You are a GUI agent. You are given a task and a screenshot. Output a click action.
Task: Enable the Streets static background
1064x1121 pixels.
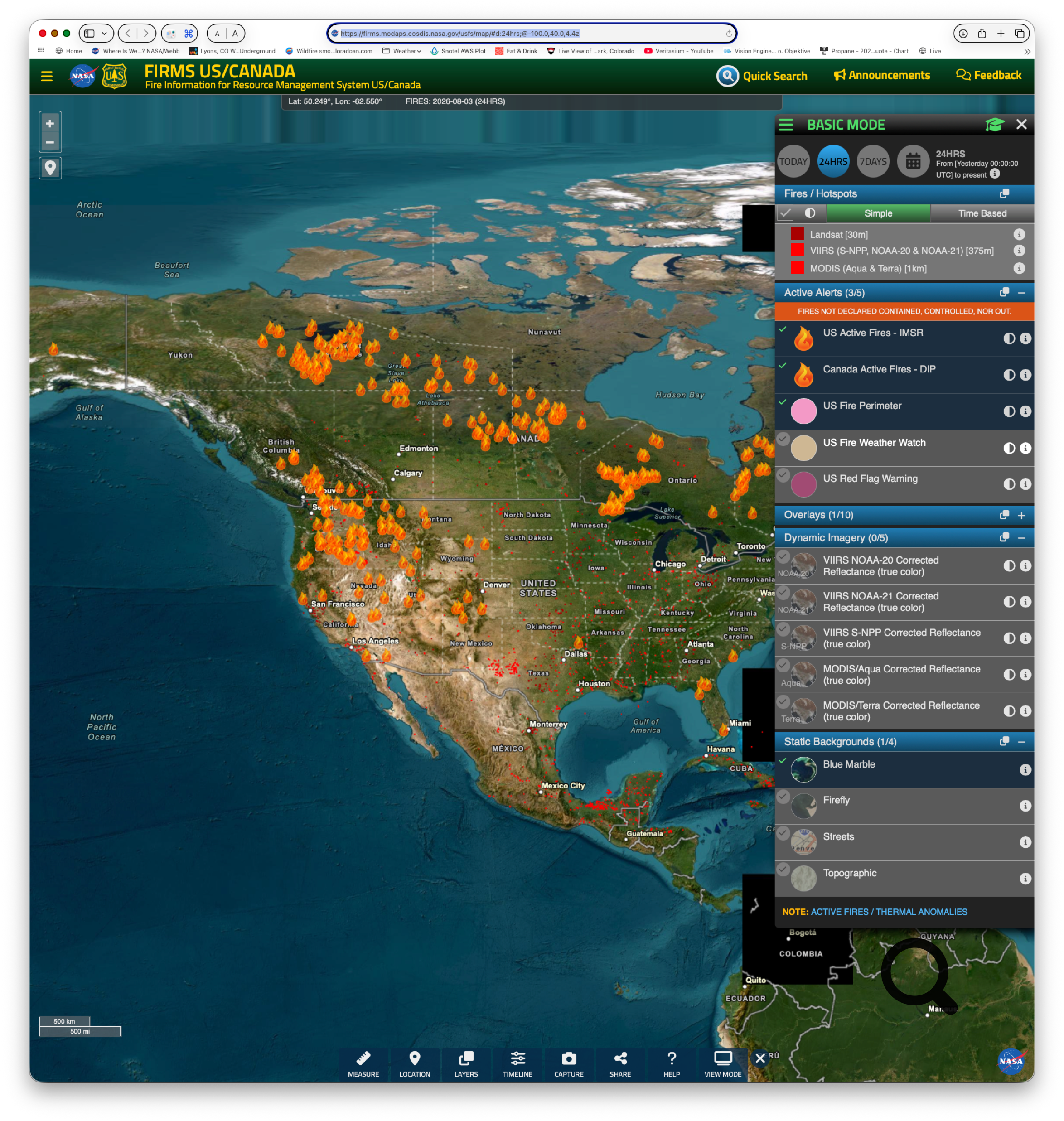(x=783, y=833)
